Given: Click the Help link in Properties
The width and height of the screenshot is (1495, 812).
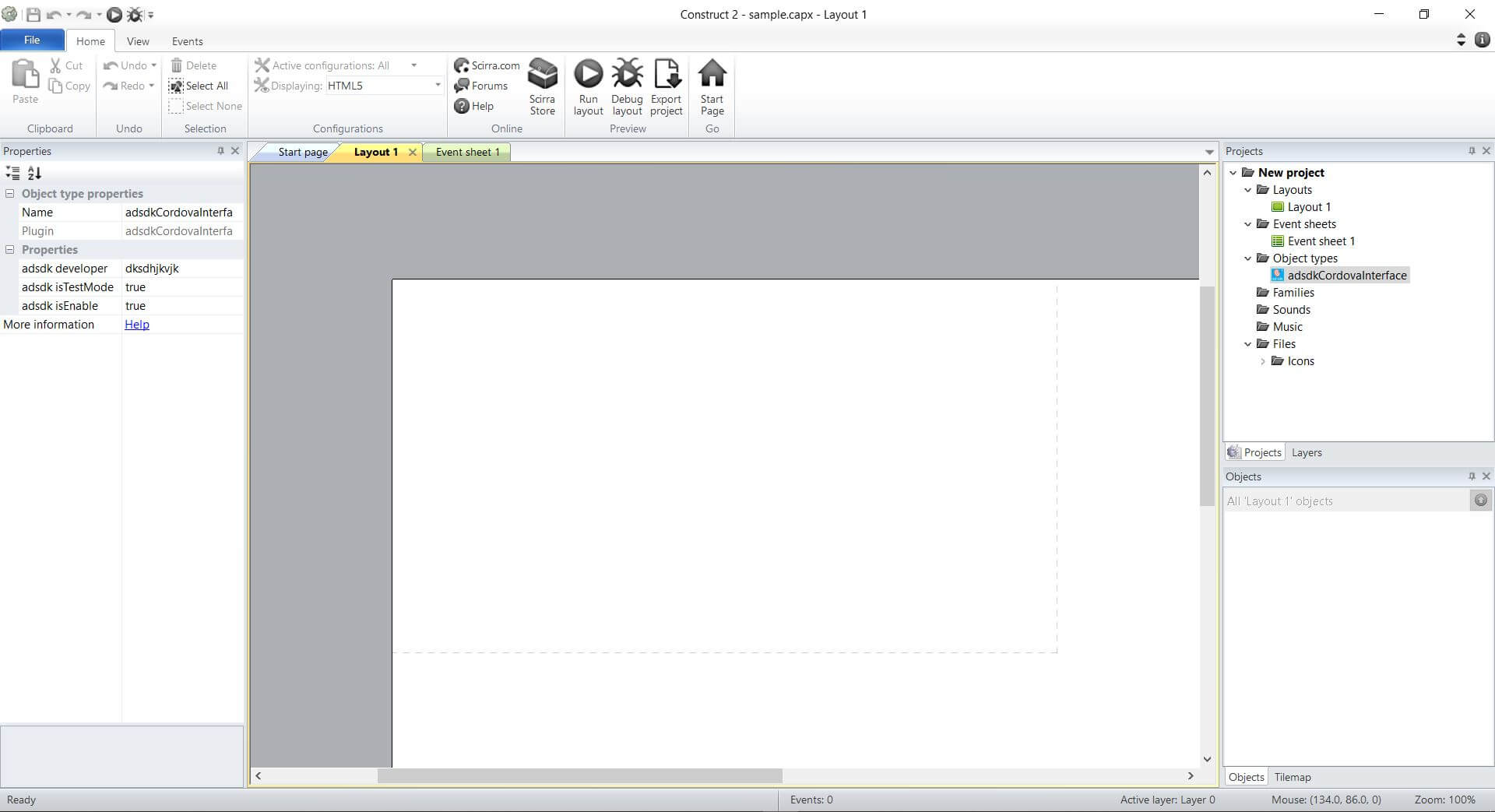Looking at the screenshot, I should click(137, 325).
